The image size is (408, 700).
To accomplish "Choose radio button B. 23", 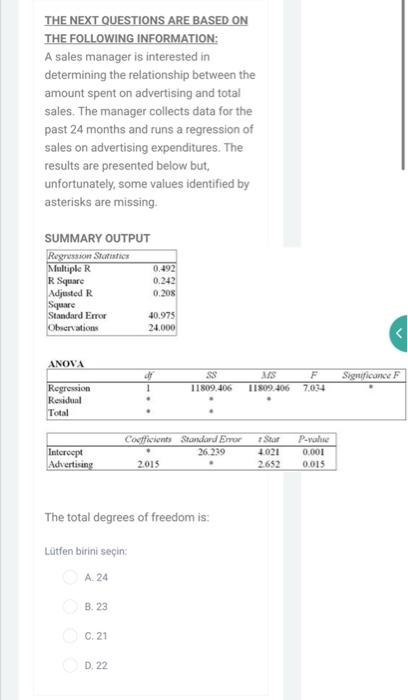I will pos(70,606).
